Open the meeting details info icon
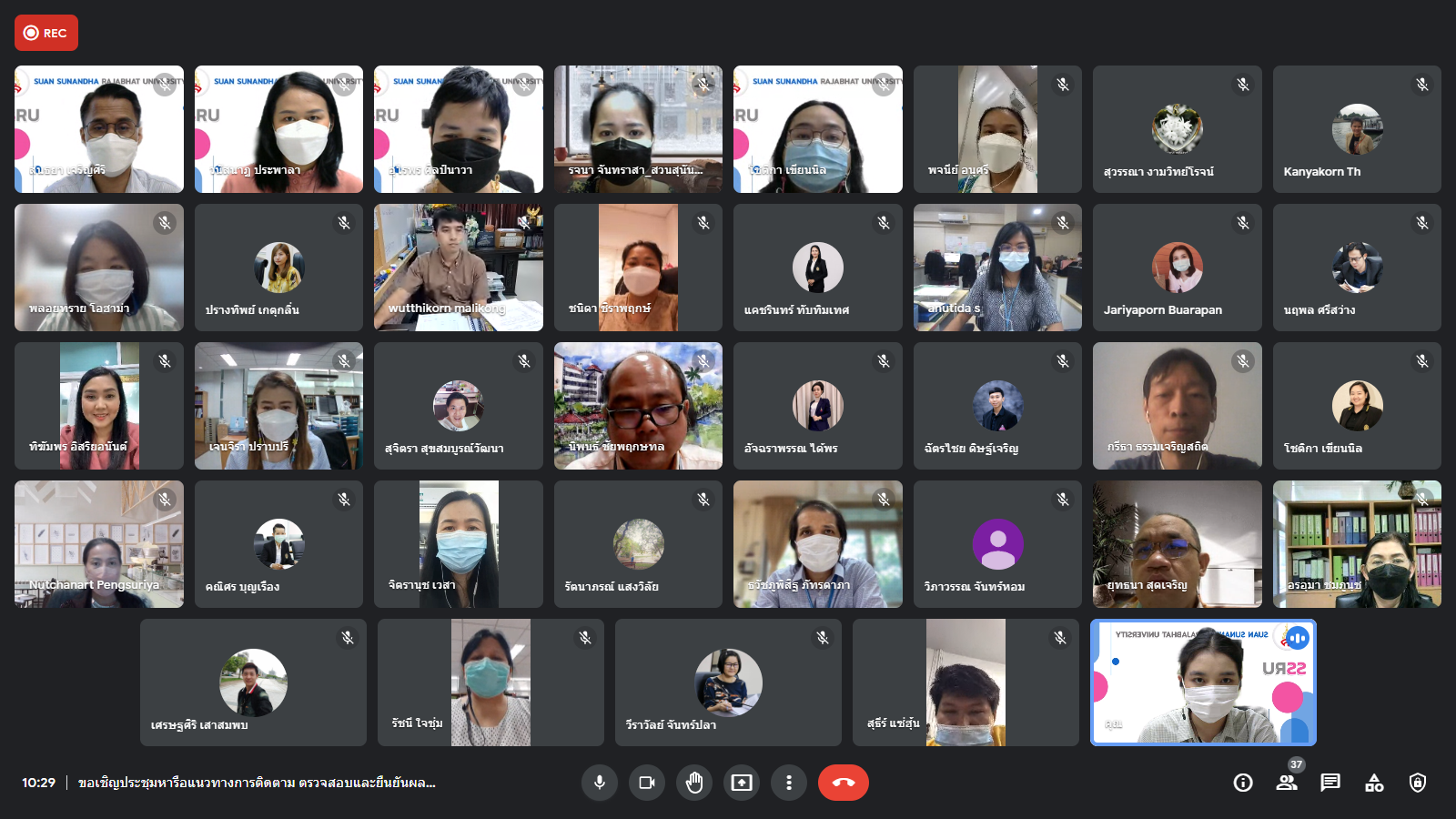Viewport: 1456px width, 819px height. (1243, 783)
